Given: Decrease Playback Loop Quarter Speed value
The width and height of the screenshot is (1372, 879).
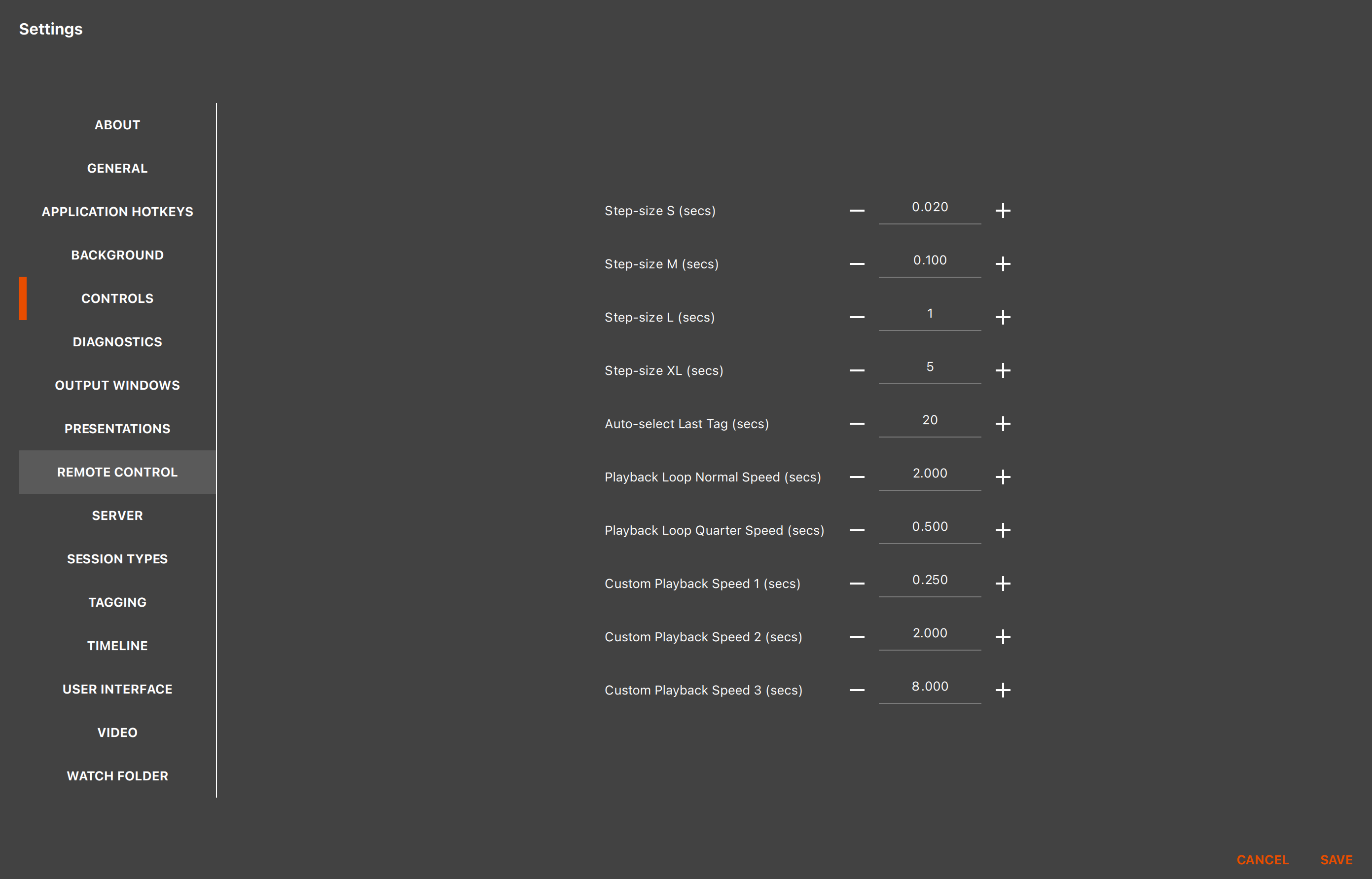Looking at the screenshot, I should (857, 530).
